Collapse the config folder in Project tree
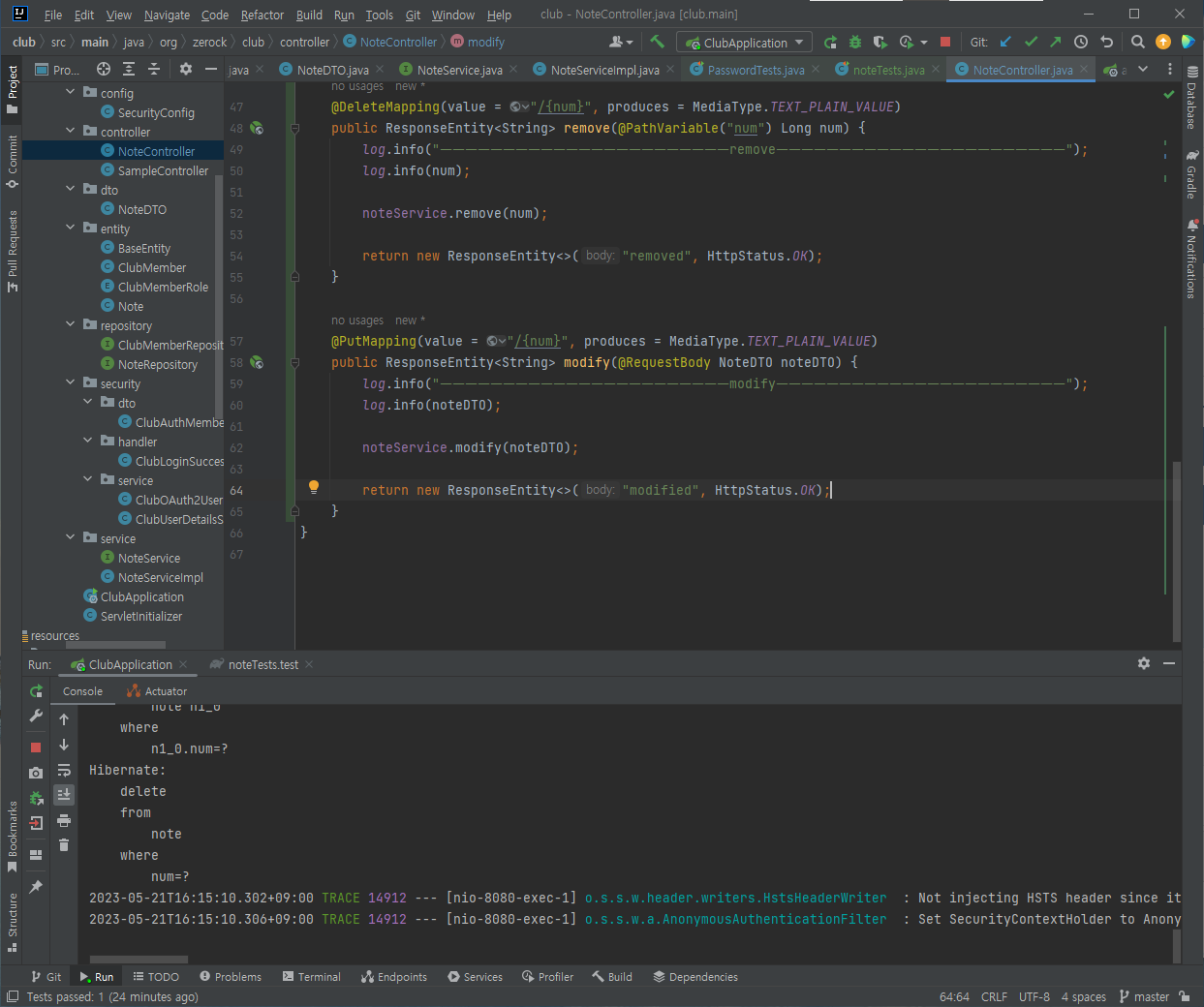Screen dimensions: 1204x1007 [70, 93]
